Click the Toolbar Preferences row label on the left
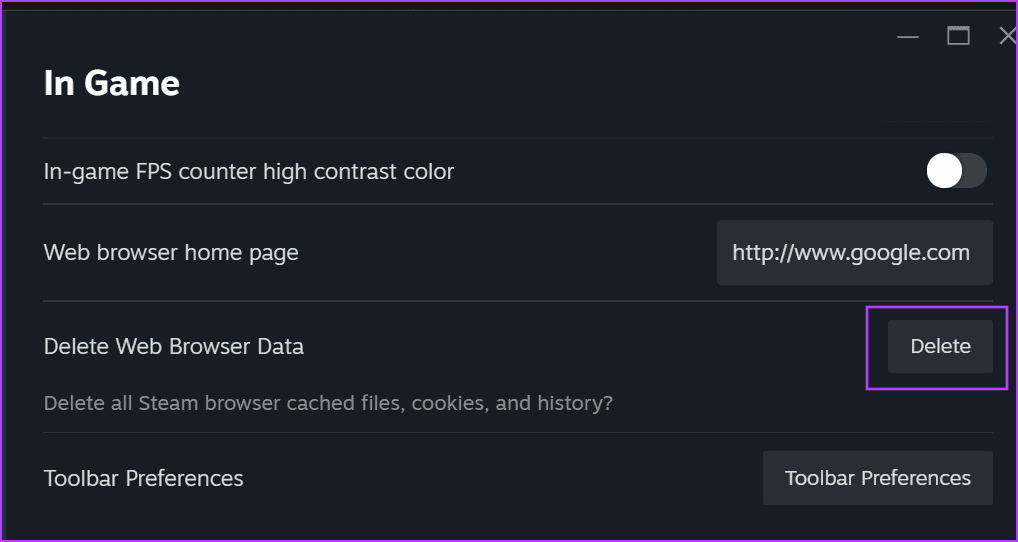1018x542 pixels. [143, 478]
